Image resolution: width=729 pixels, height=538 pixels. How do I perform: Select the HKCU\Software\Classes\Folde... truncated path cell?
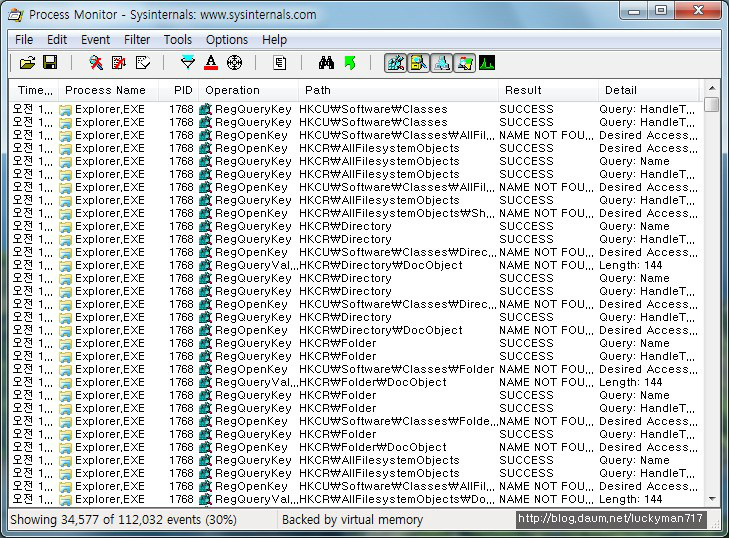coord(398,421)
